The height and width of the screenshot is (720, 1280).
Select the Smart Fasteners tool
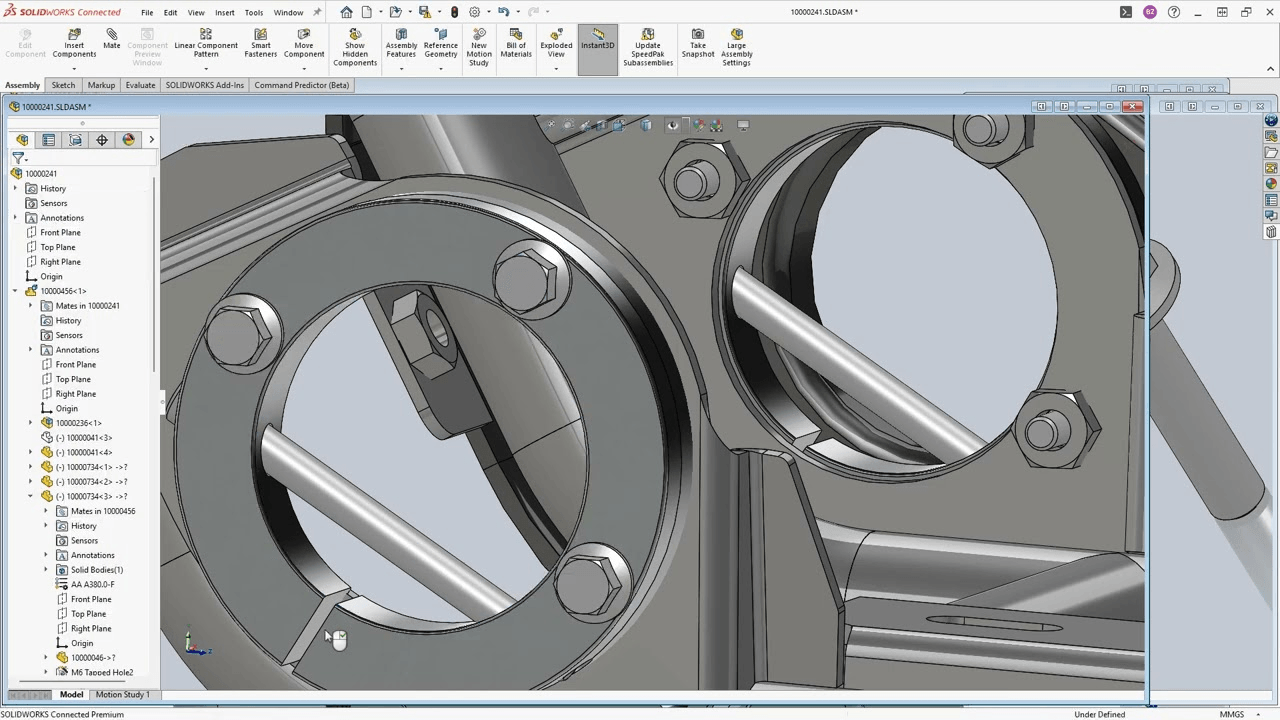(260, 45)
